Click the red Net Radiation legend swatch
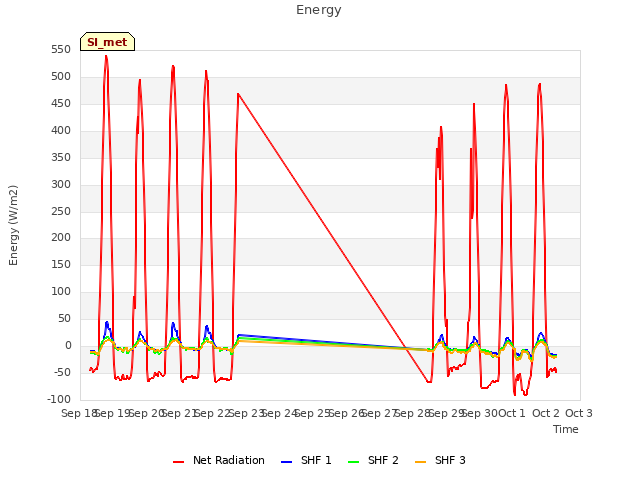Screen dimensions: 640x480 pos(178,462)
